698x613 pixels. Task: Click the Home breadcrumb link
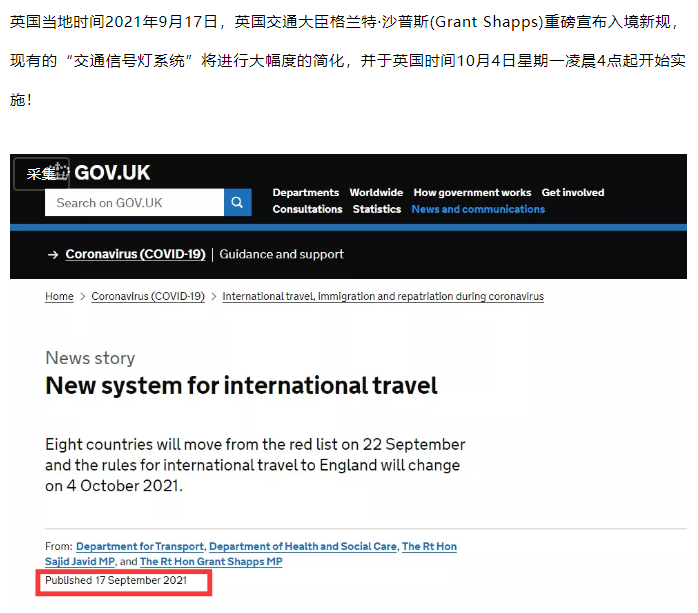pyautogui.click(x=59, y=297)
